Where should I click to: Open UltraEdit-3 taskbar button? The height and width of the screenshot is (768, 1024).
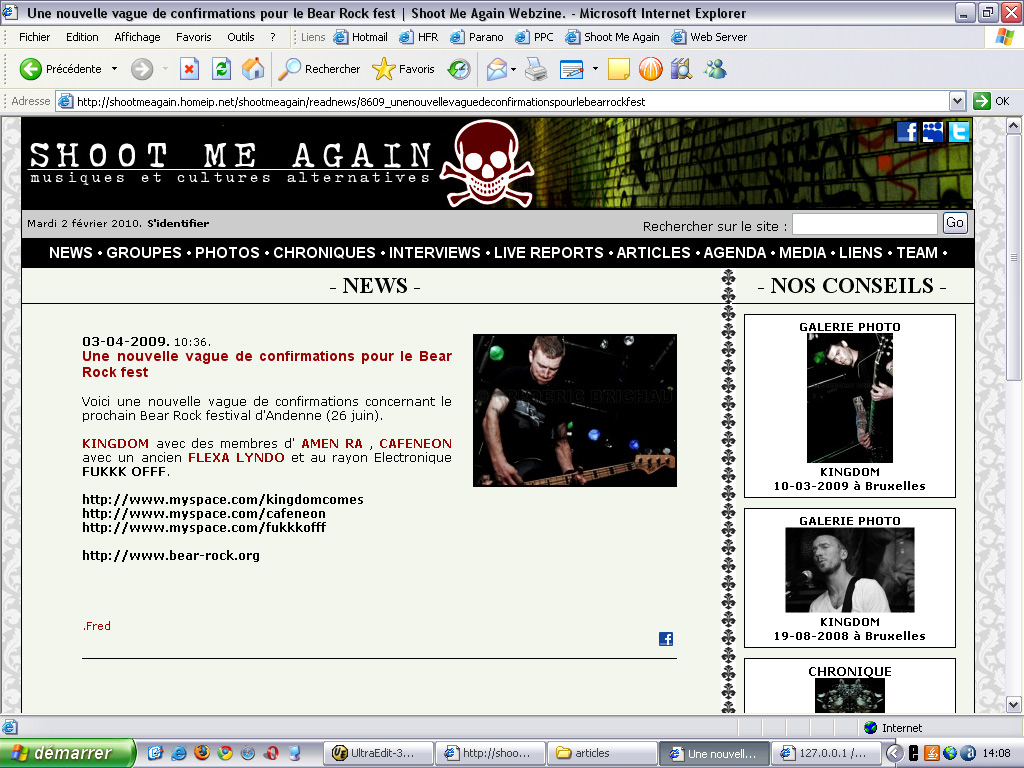379,753
